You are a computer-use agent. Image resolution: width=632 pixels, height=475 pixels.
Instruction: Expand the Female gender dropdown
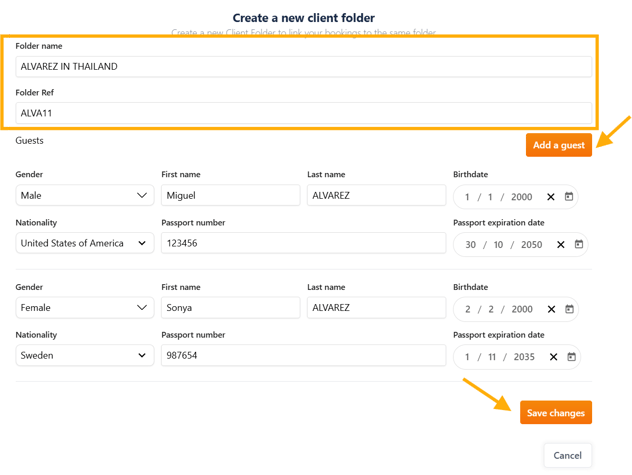84,308
